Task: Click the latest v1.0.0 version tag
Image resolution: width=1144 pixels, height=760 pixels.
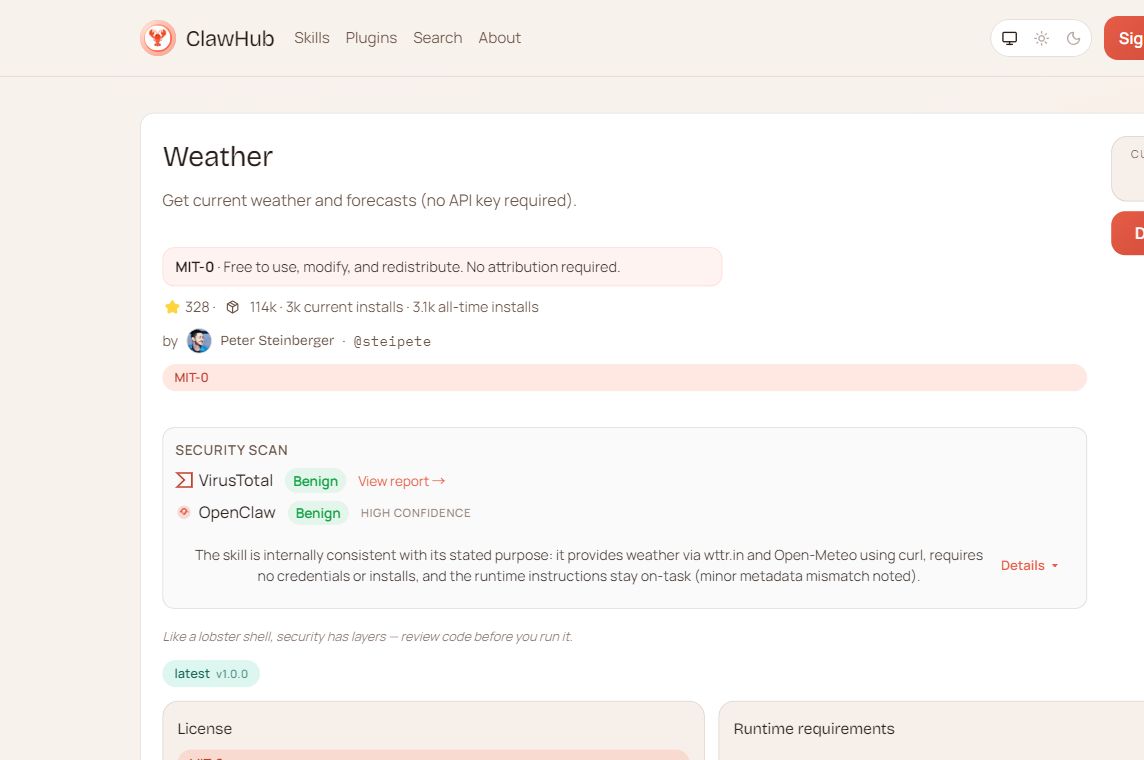Action: pos(211,673)
